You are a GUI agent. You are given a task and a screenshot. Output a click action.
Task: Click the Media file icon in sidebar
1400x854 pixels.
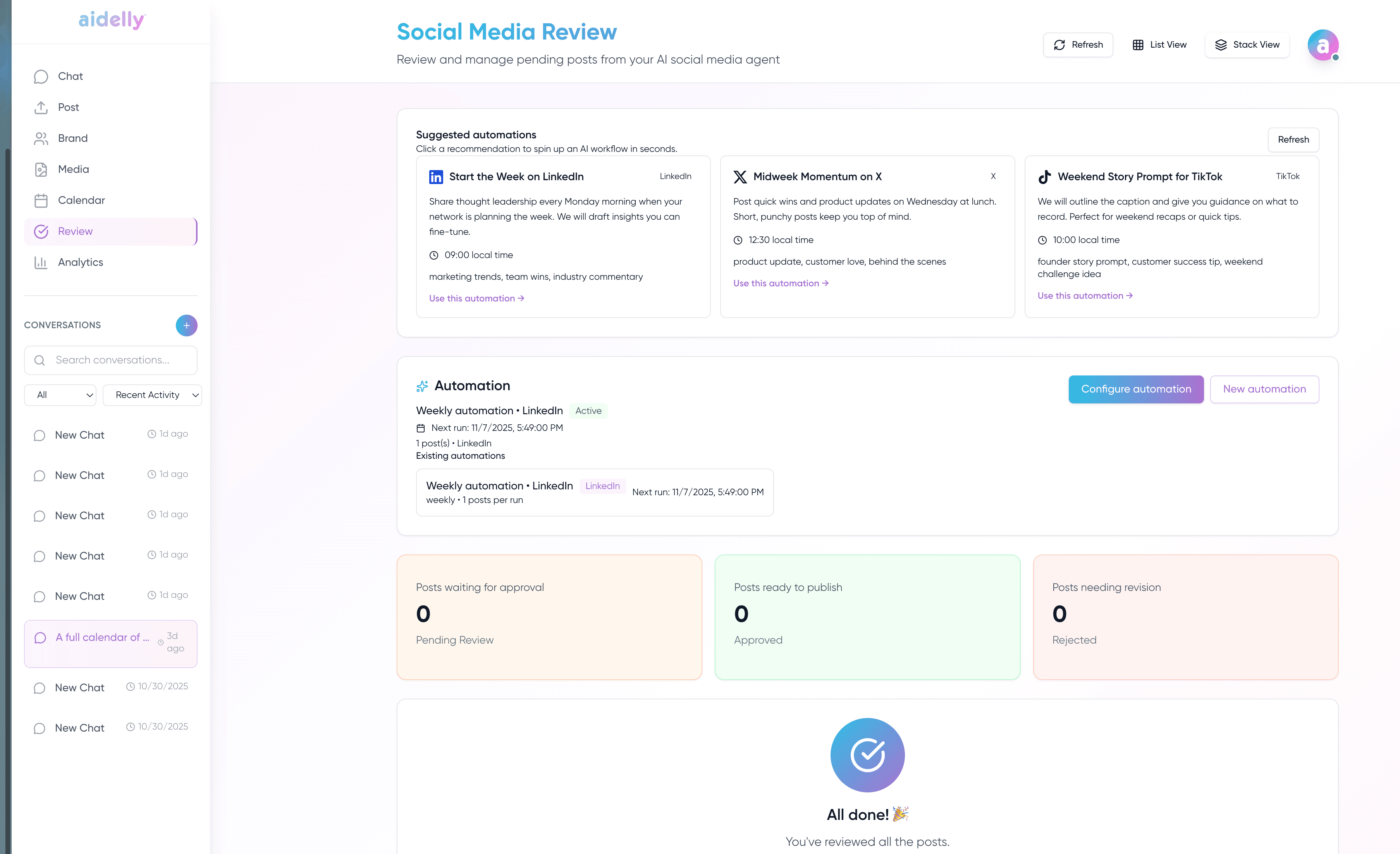coord(41,169)
